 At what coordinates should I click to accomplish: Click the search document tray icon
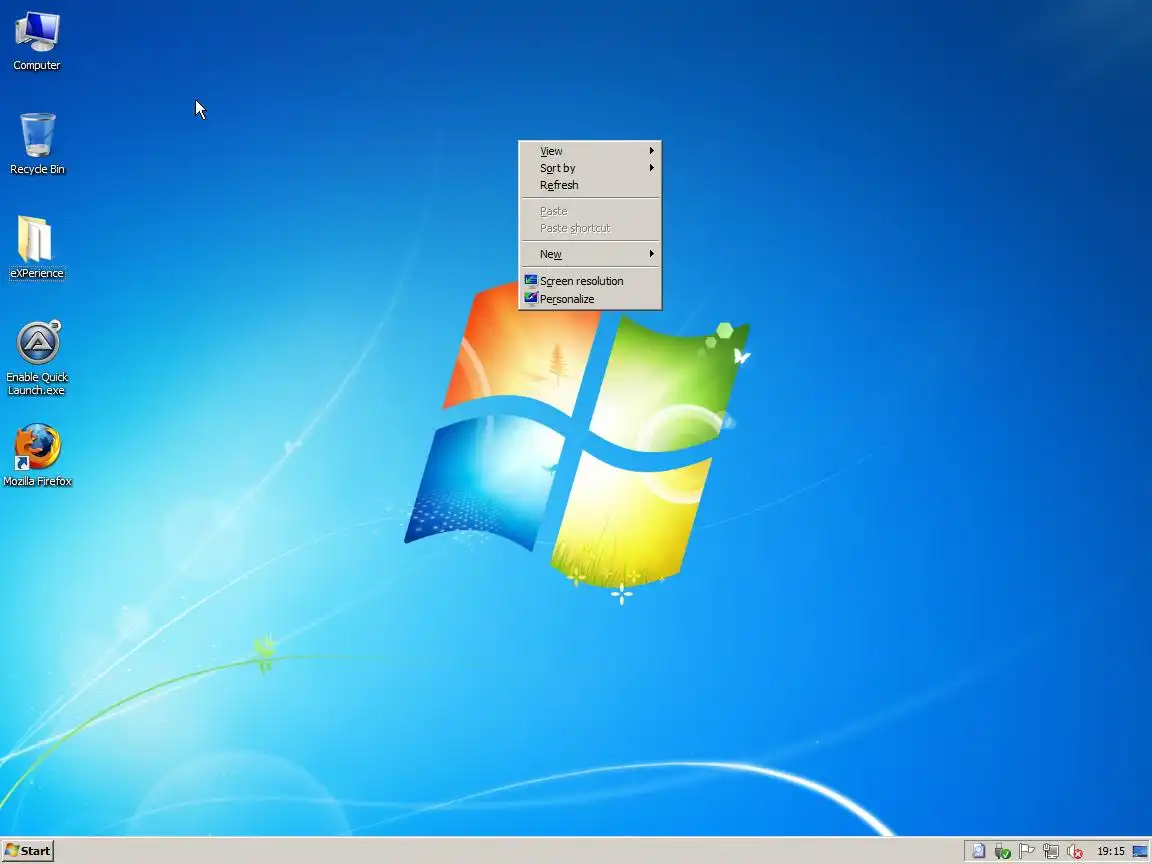click(x=979, y=851)
